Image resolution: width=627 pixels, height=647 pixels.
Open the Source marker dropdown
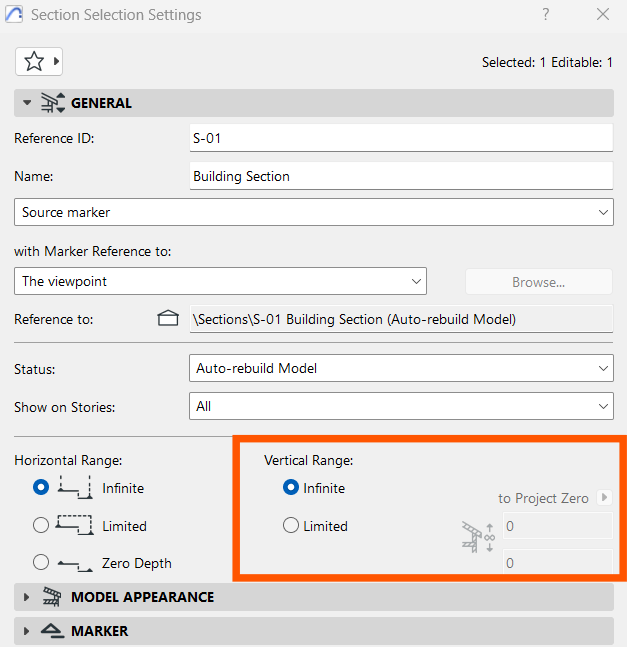tap(314, 212)
